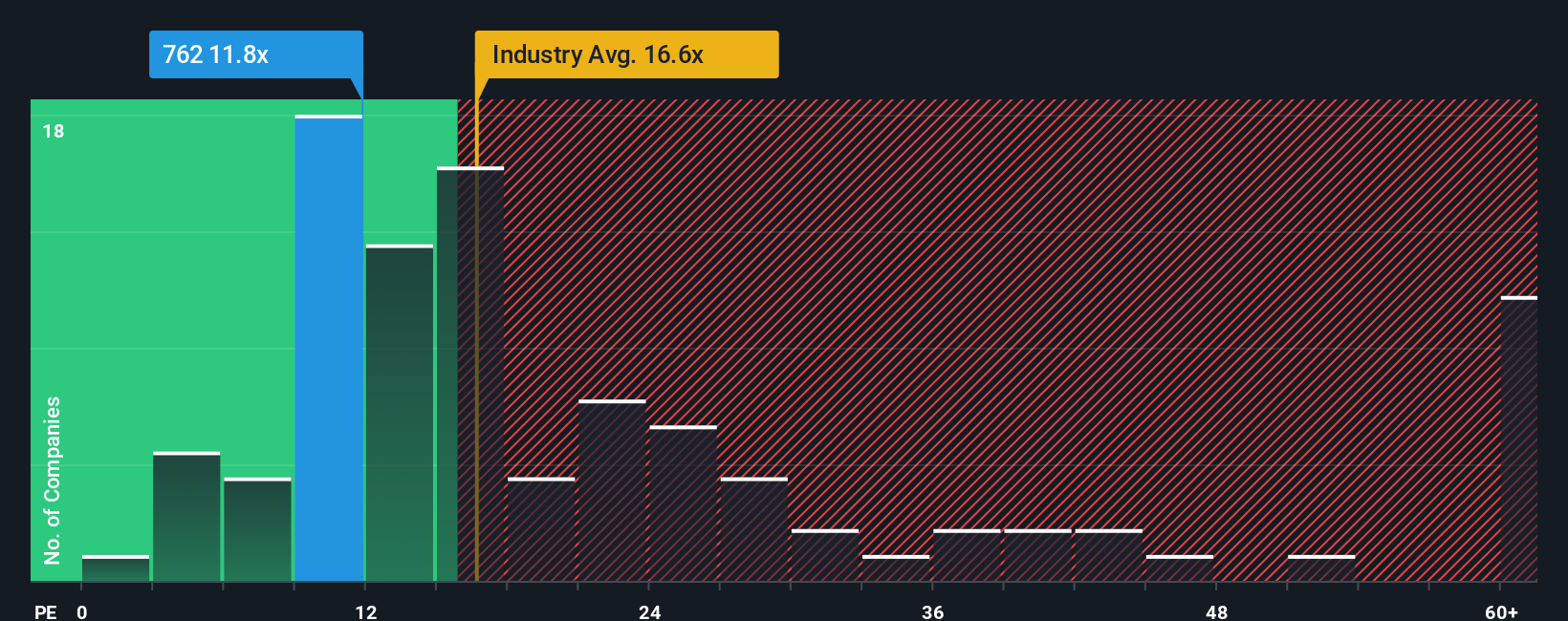
Task: Click the '48' x-axis tick label
Action: [1216, 611]
